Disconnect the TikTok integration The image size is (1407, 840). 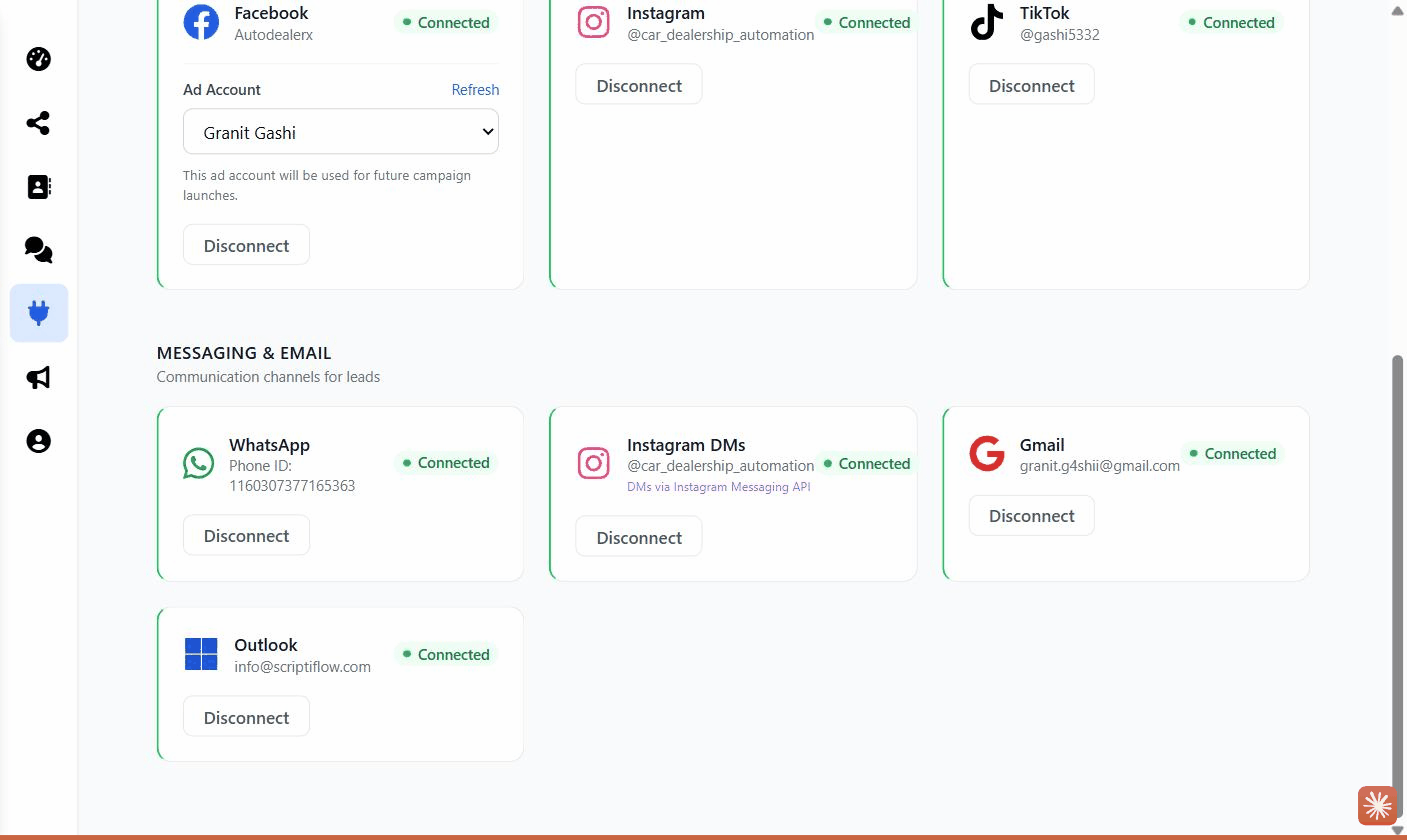coord(1032,85)
